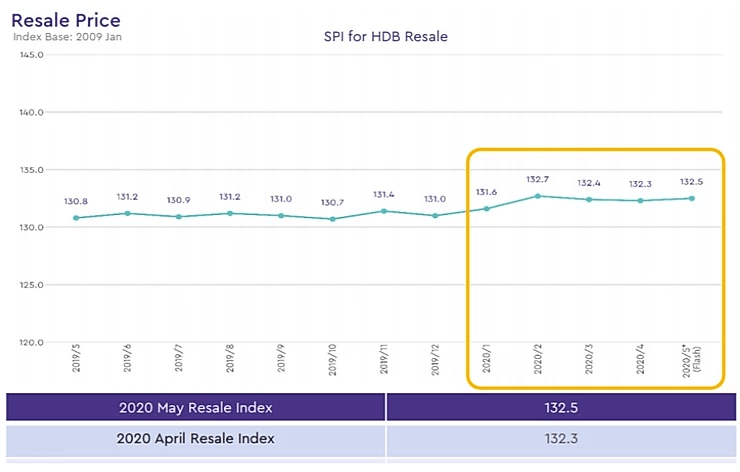Screen dimensions: 740x472
Task: Click the value label 132.4
Action: pos(589,183)
